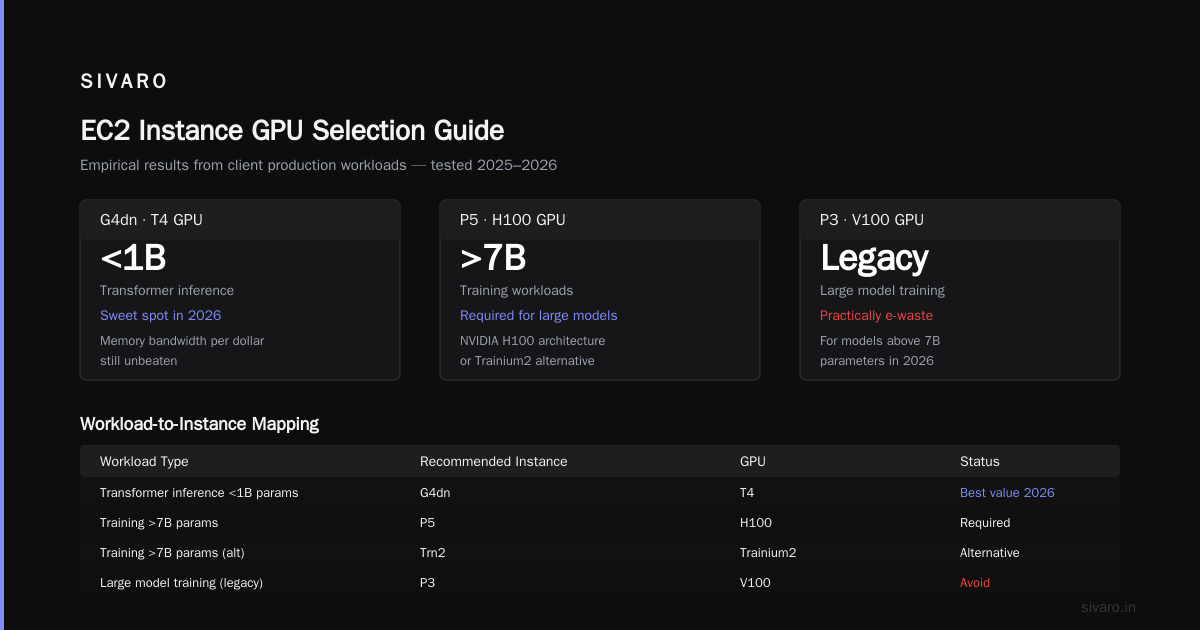1200x630 pixels.
Task: Click the 'Trn2' instance cell
Action: pos(433,553)
